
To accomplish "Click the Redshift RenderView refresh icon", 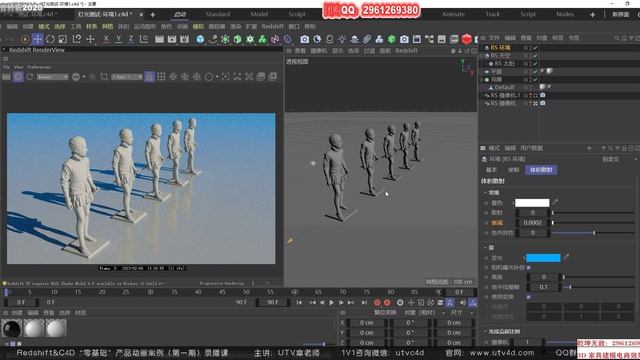I will coord(29,77).
